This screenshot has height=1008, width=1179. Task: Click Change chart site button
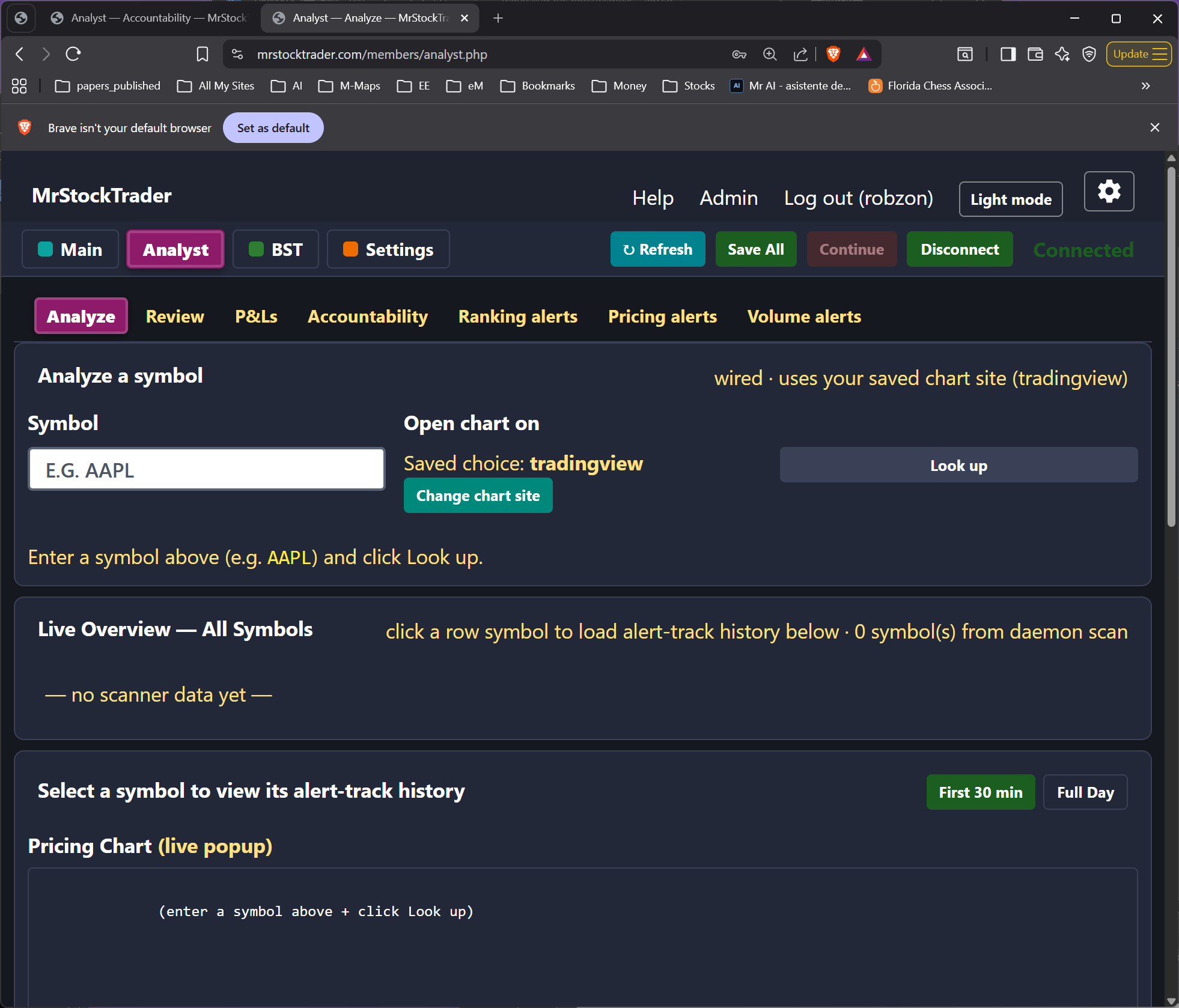[x=478, y=496]
